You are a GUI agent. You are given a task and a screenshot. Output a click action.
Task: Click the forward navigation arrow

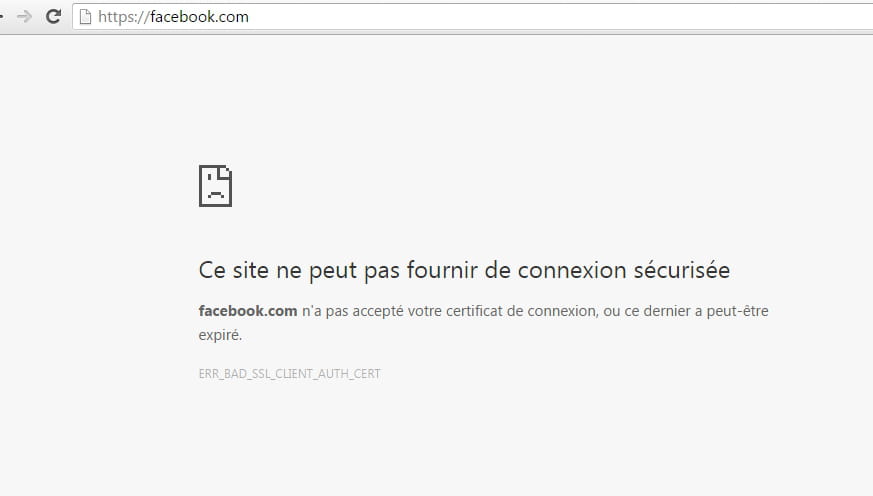pos(24,17)
